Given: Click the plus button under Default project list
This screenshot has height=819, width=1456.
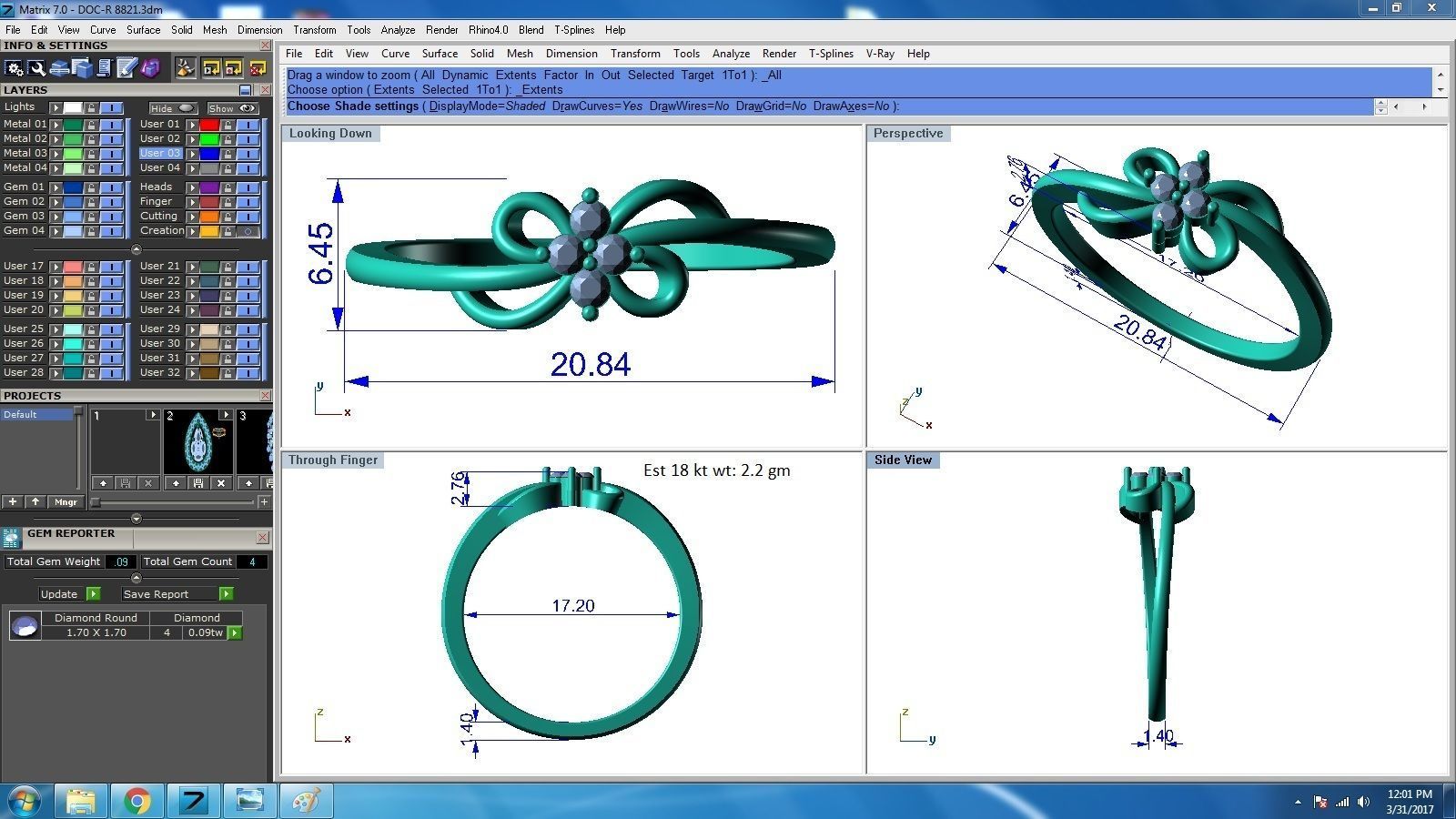Looking at the screenshot, I should (x=13, y=501).
